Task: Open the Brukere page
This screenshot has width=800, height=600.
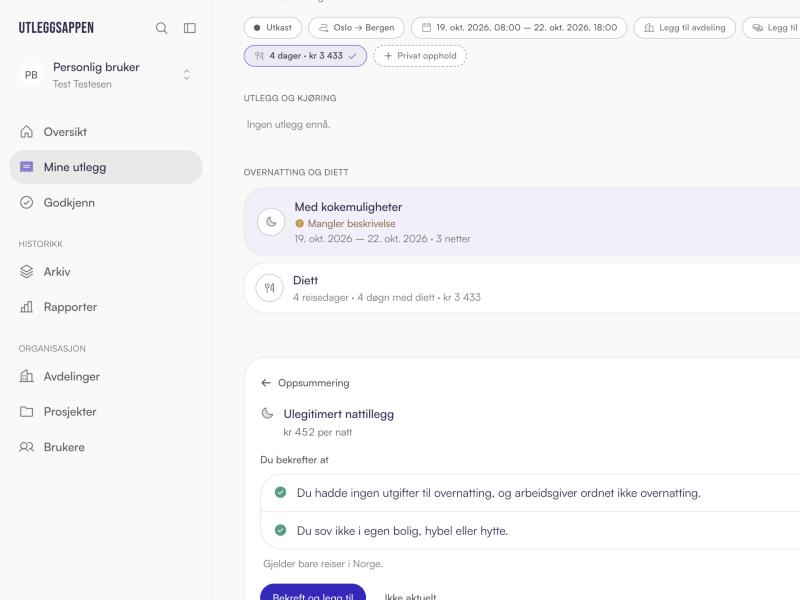Action: (106, 447)
